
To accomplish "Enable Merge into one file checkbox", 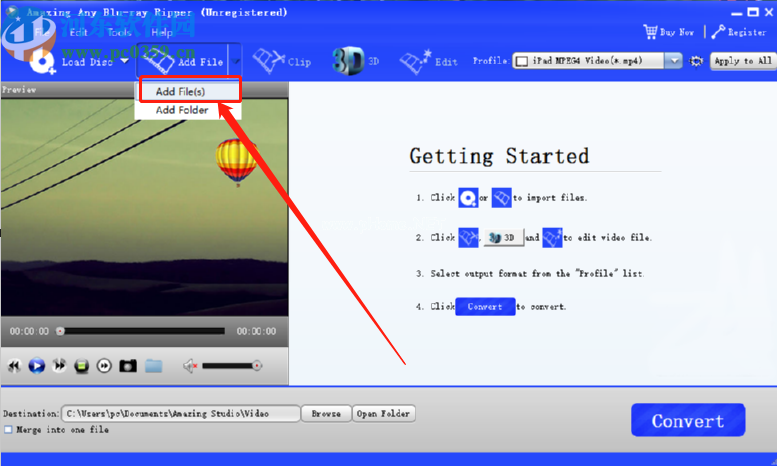I will click(x=8, y=430).
